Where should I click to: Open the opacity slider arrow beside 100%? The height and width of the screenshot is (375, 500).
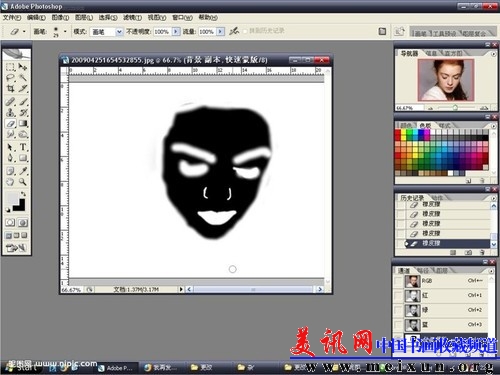pos(176,32)
